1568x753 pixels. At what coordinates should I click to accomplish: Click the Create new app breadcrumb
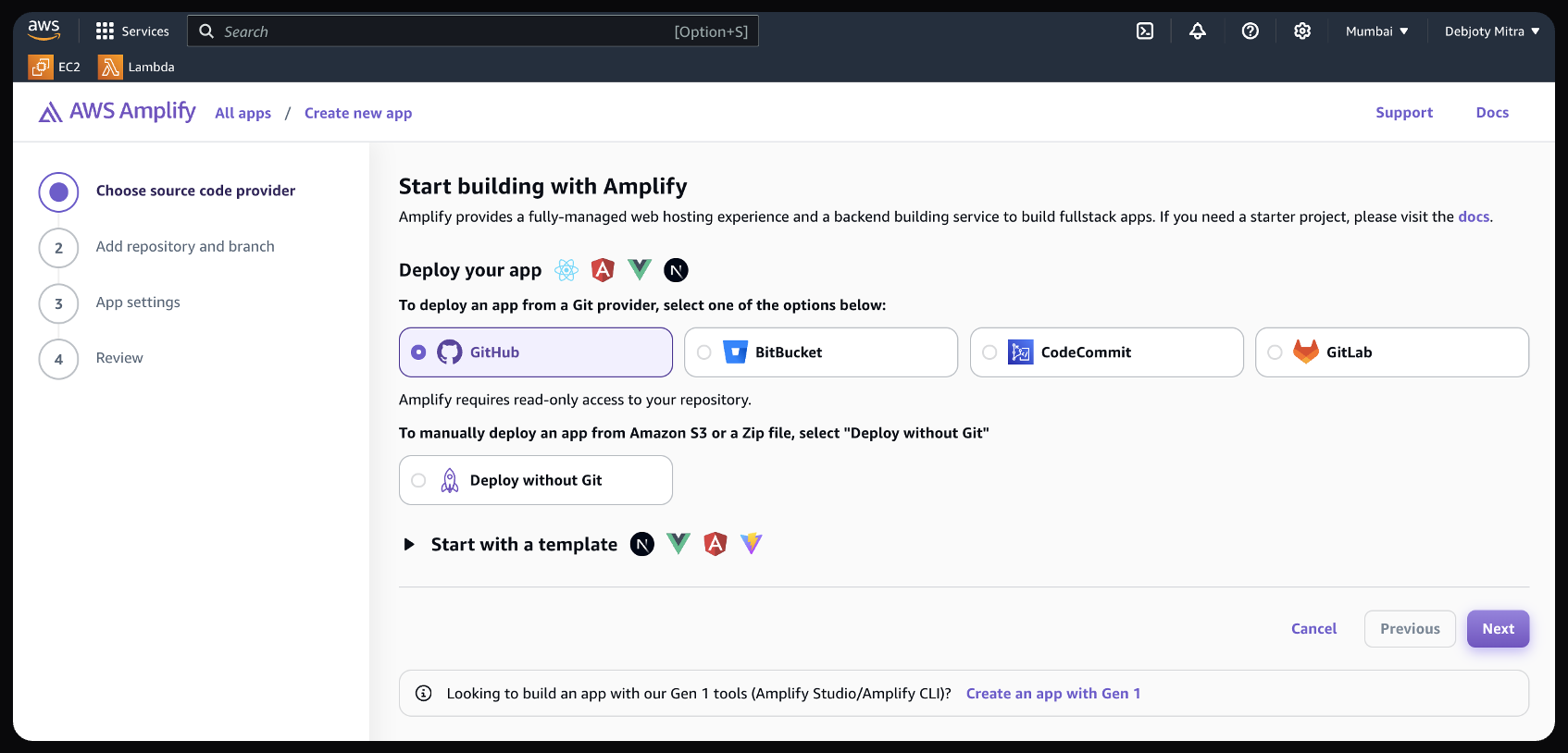tap(358, 113)
